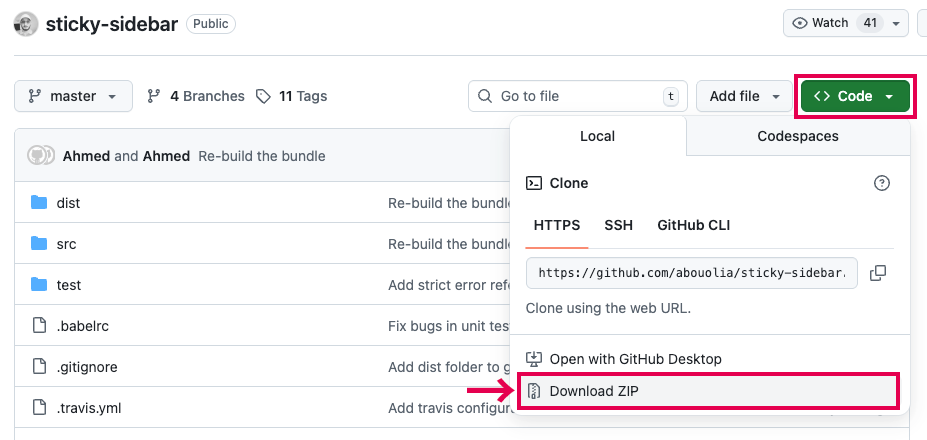Click the Go to file search field

pyautogui.click(x=577, y=96)
